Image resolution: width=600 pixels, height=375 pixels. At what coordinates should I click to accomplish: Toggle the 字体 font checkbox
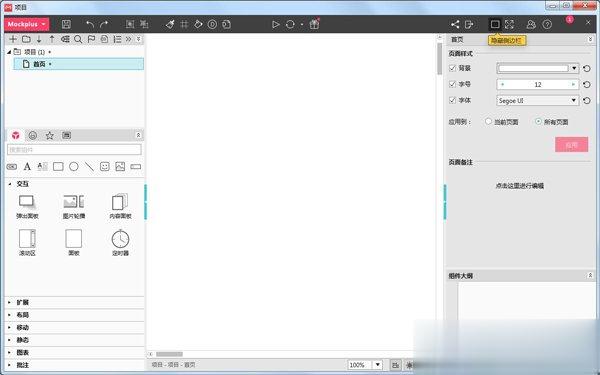click(x=452, y=100)
